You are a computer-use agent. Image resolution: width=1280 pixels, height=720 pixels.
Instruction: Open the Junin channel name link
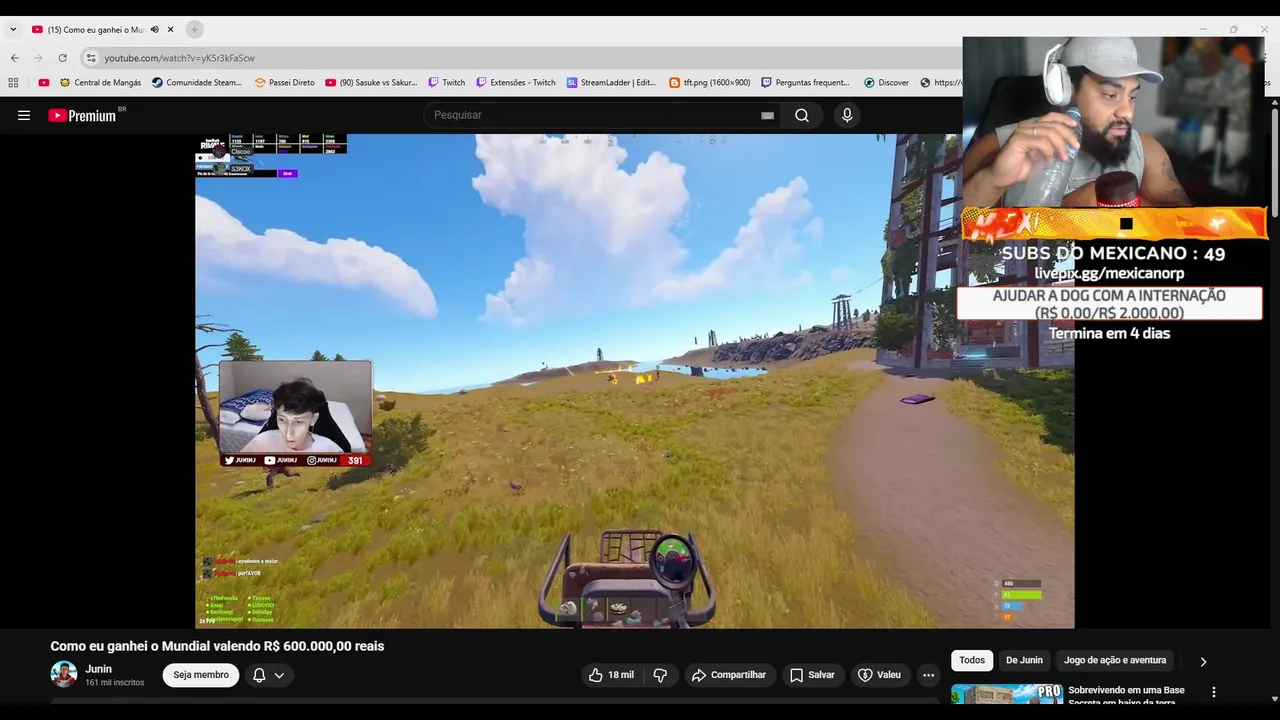(98, 669)
